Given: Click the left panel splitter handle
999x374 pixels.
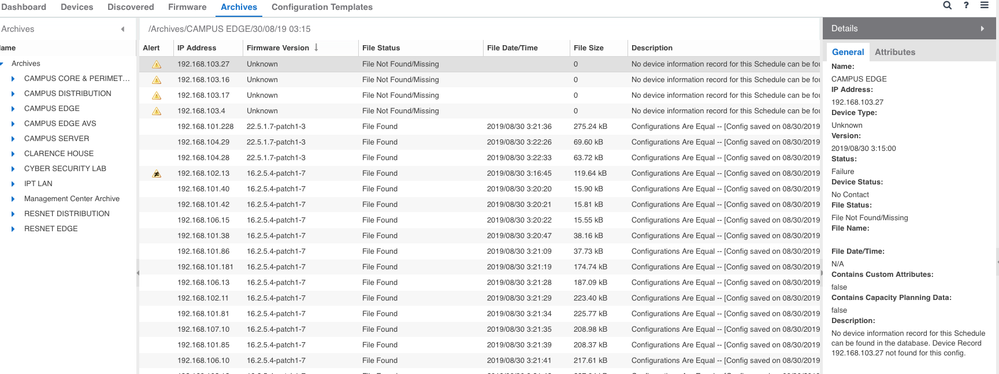Looking at the screenshot, I should [138, 272].
